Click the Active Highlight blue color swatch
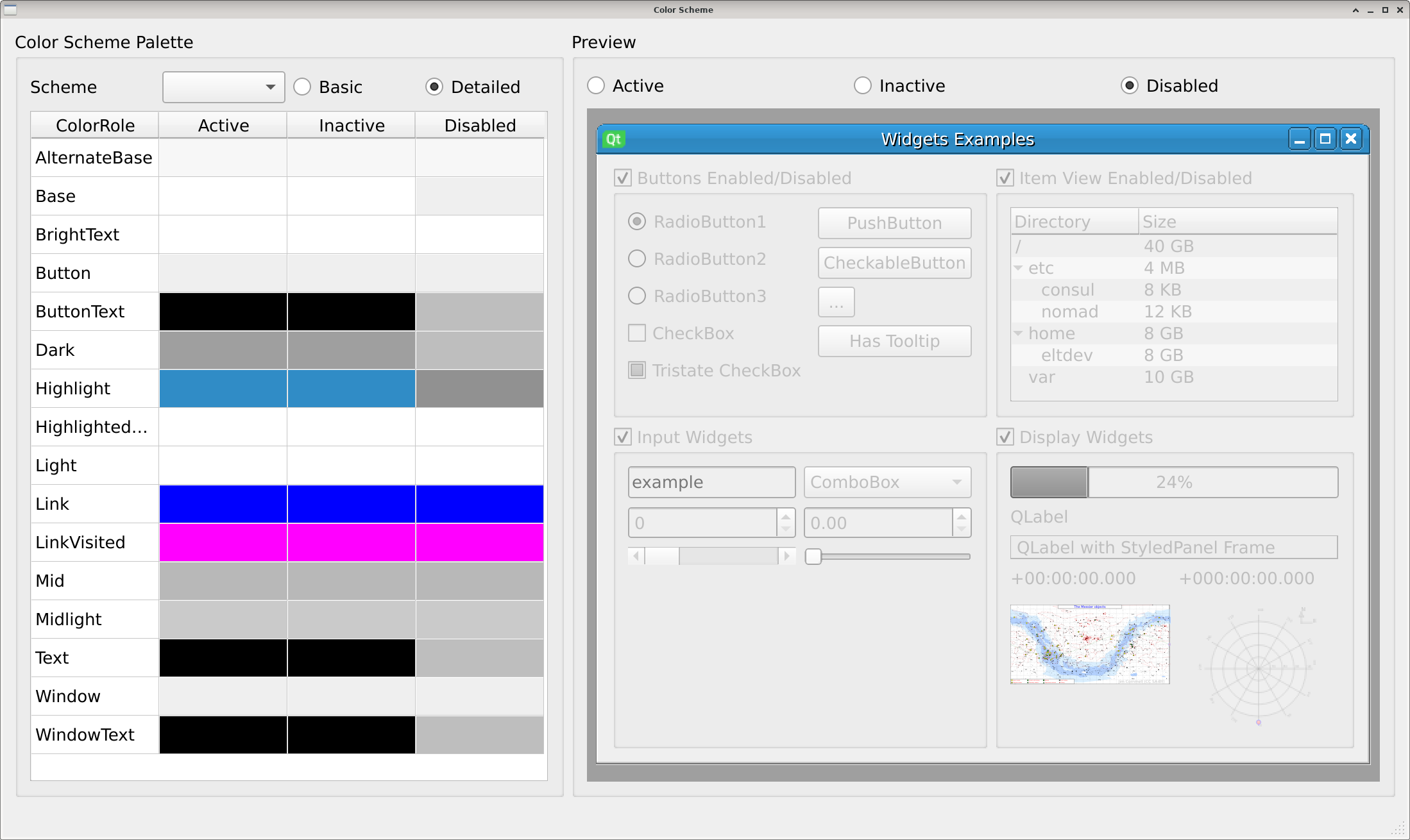 pos(223,388)
